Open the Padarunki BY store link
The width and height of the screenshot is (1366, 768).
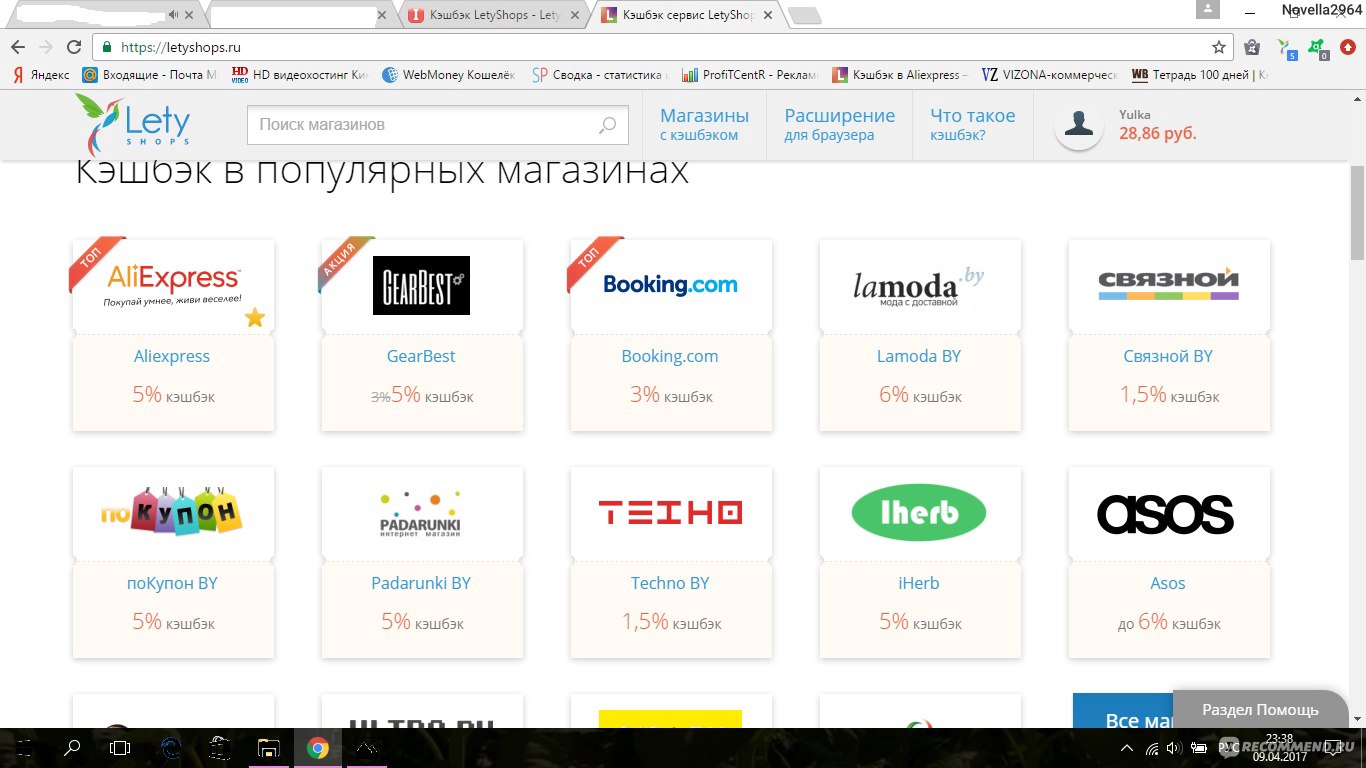coord(421,583)
